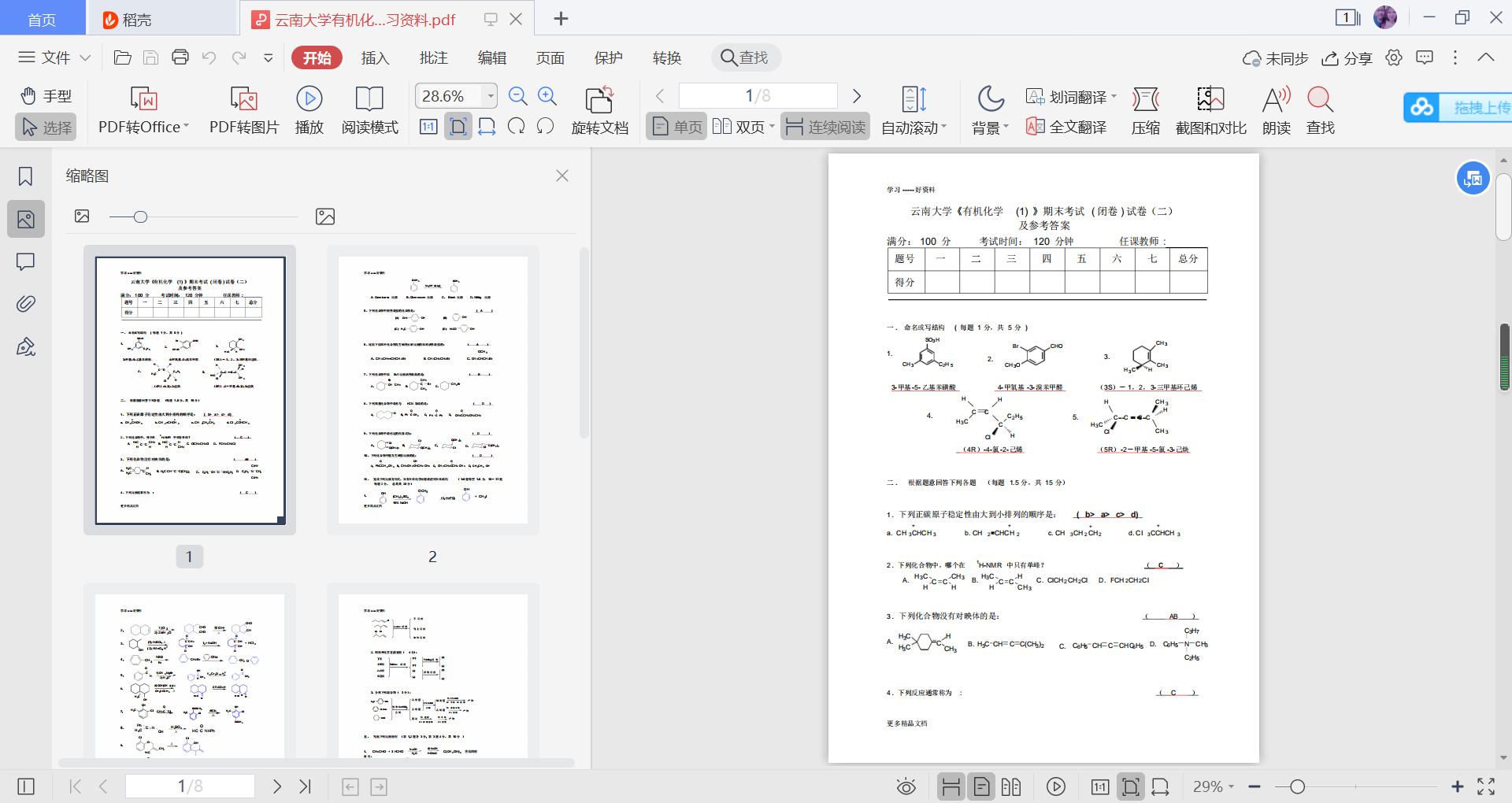The width and height of the screenshot is (1512, 803).
Task: Click the cloud upload button (拖拽上传)
Action: coord(1458,107)
